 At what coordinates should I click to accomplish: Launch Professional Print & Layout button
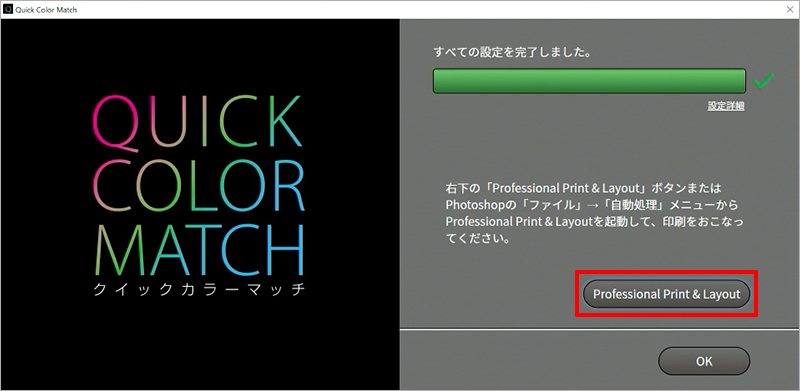pyautogui.click(x=666, y=294)
